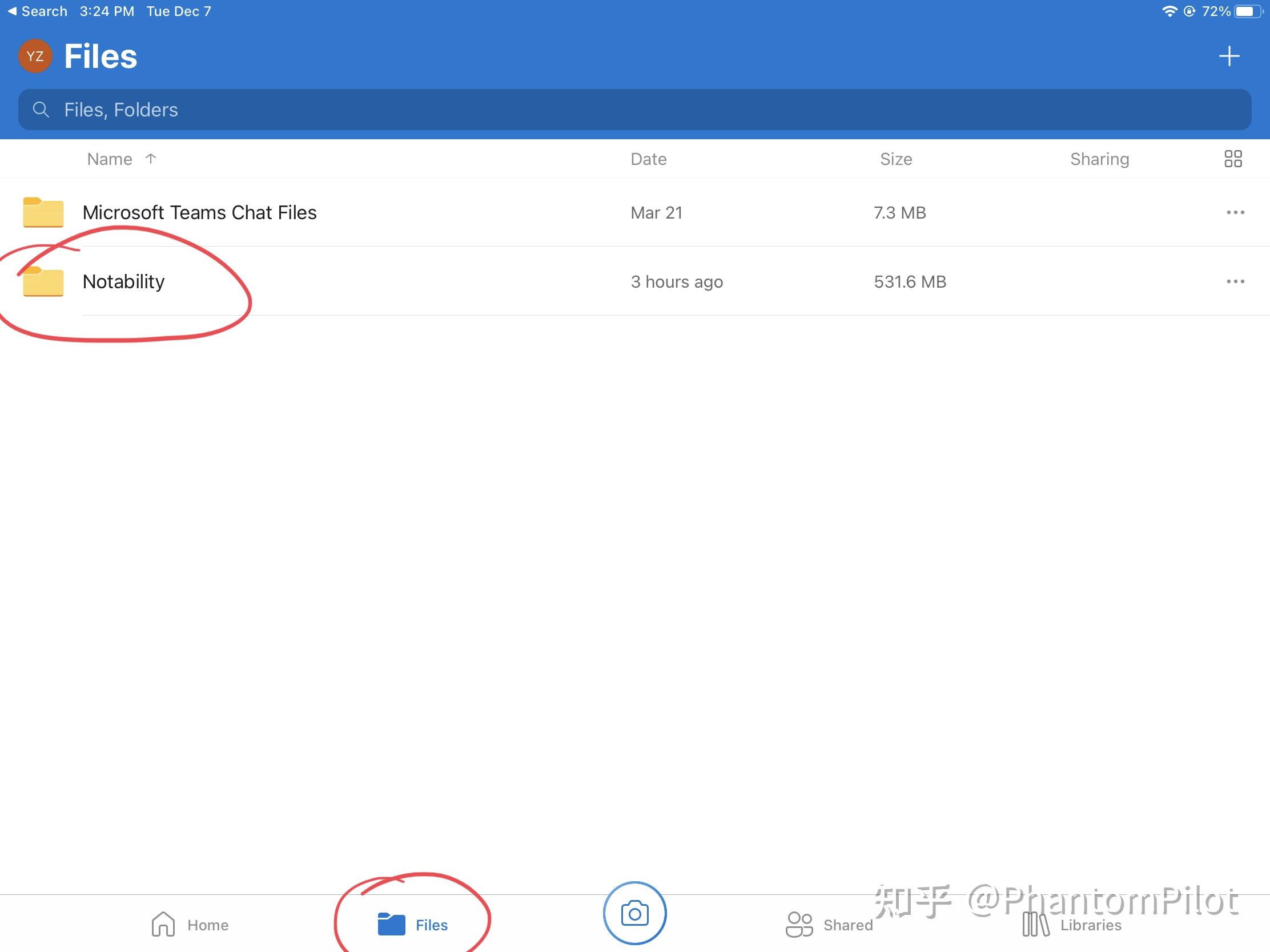Open the Microsoft Teams Chat Files folder icon
This screenshot has height=952, width=1270.
pyautogui.click(x=42, y=212)
